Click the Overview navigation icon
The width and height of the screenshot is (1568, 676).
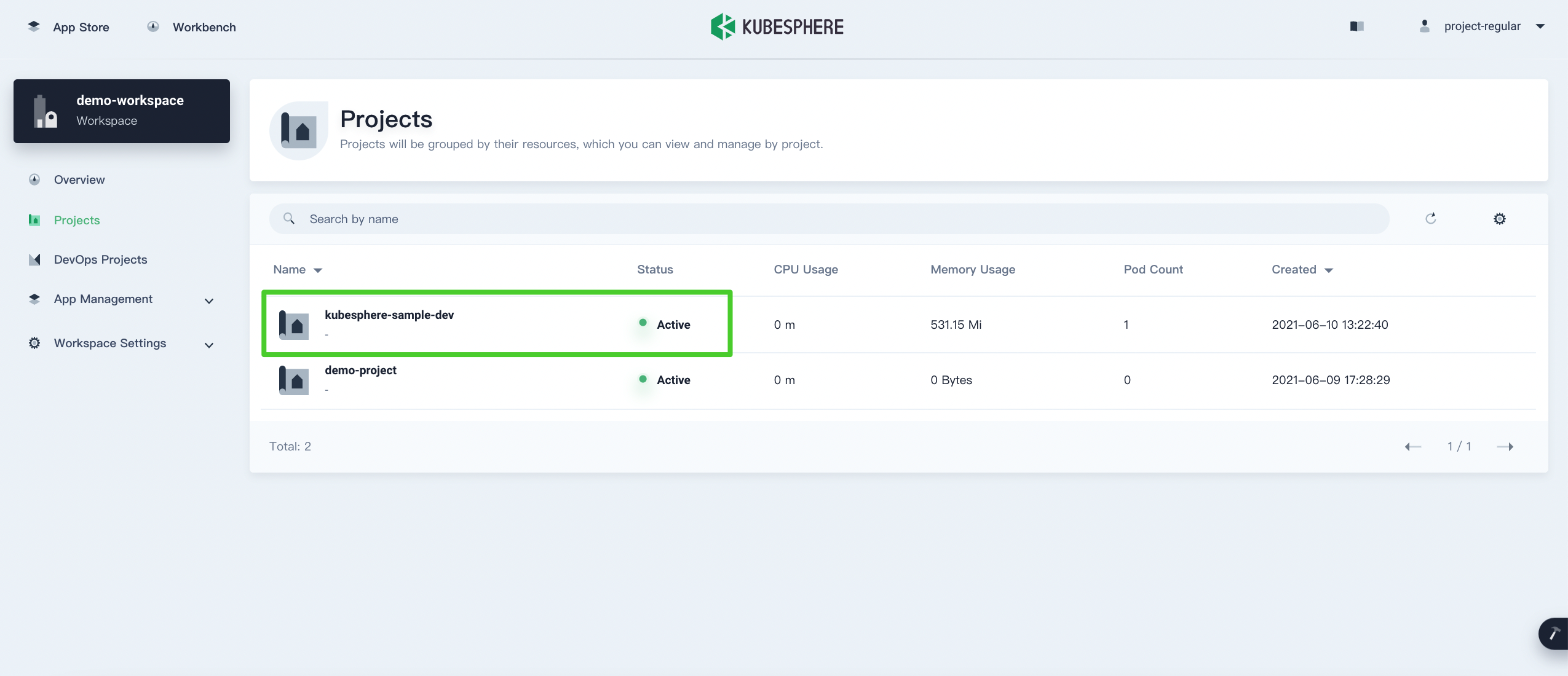click(36, 179)
